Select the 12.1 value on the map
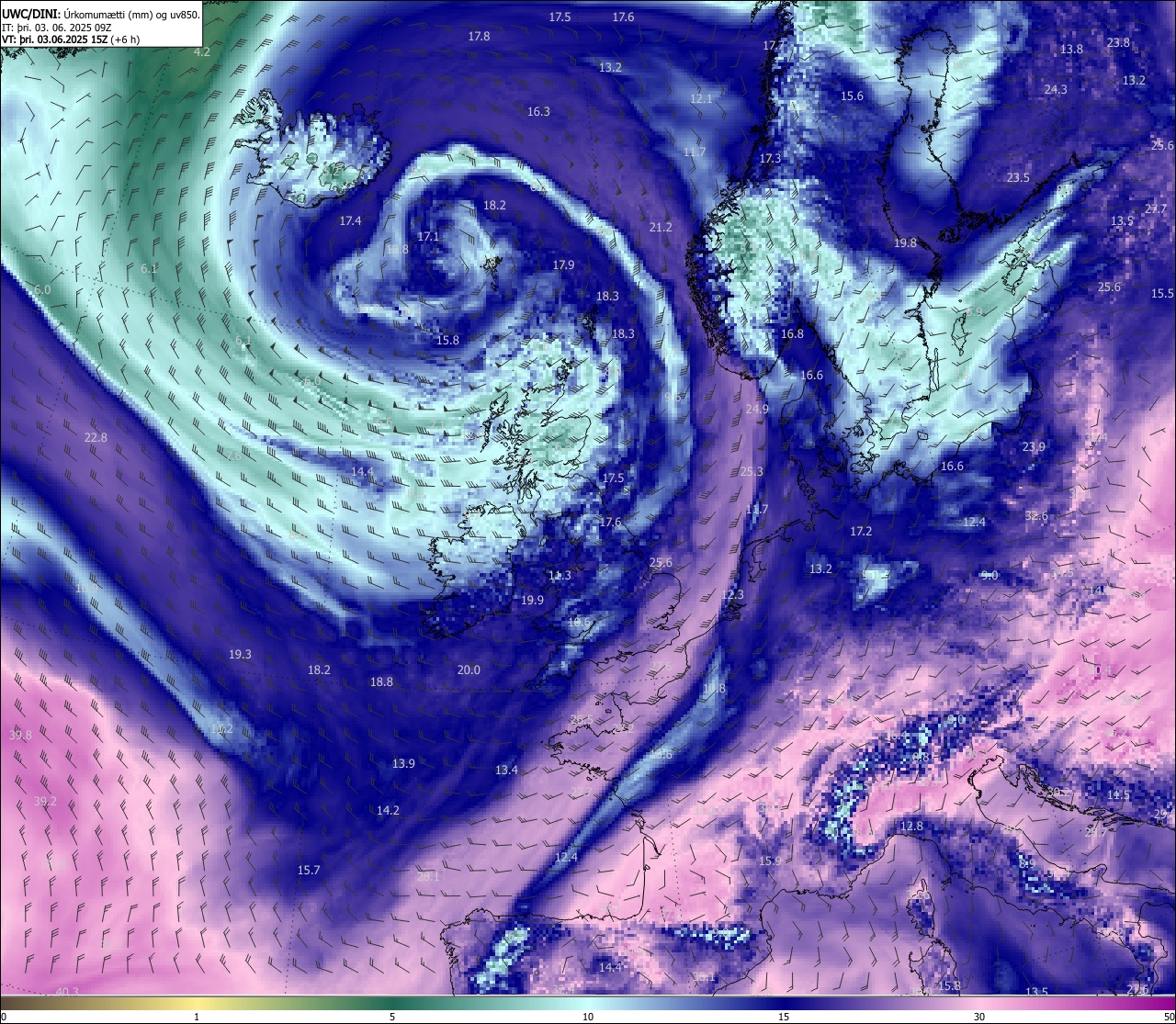The image size is (1176, 1024). click(x=701, y=99)
